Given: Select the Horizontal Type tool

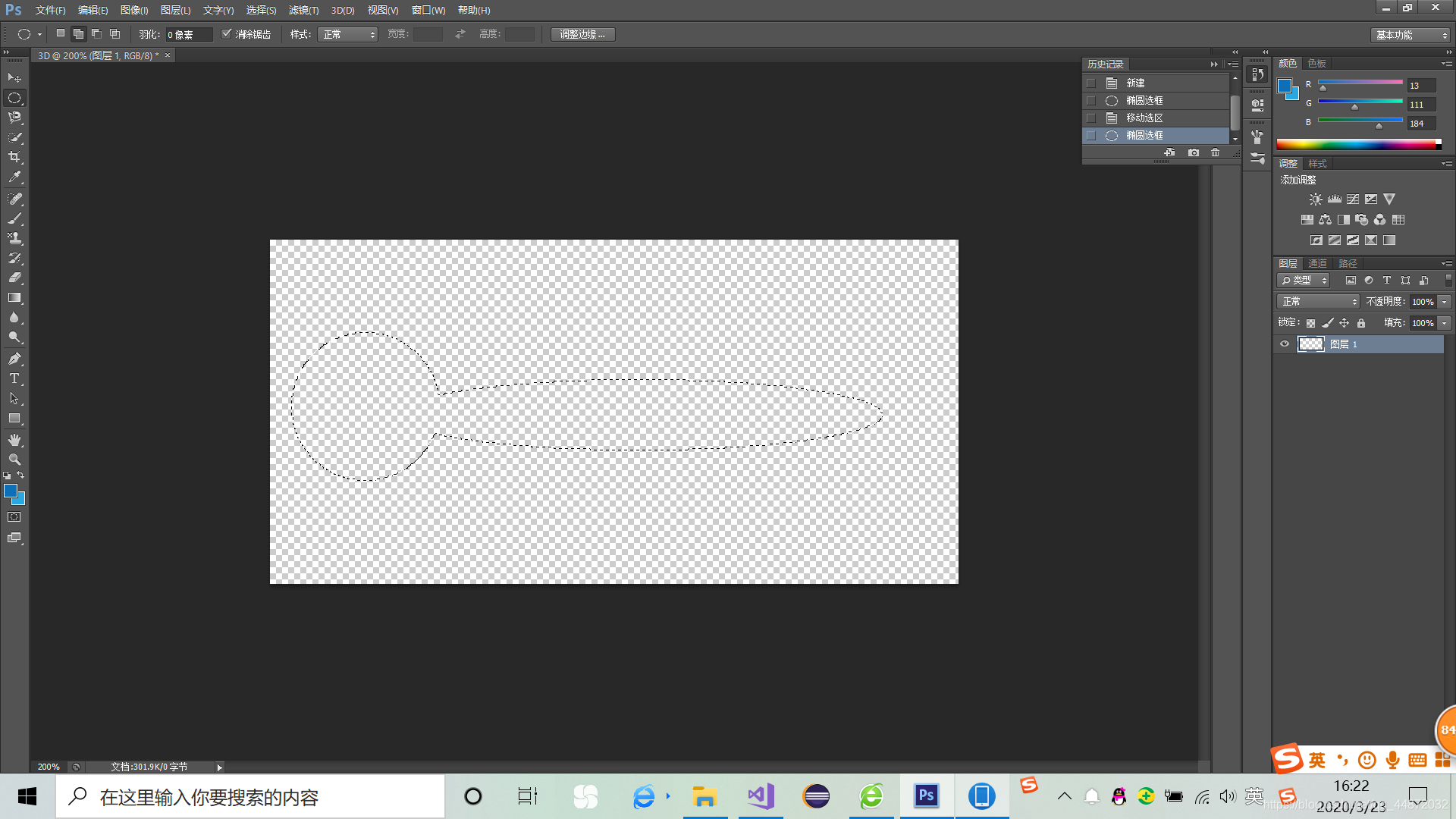Looking at the screenshot, I should click(14, 378).
